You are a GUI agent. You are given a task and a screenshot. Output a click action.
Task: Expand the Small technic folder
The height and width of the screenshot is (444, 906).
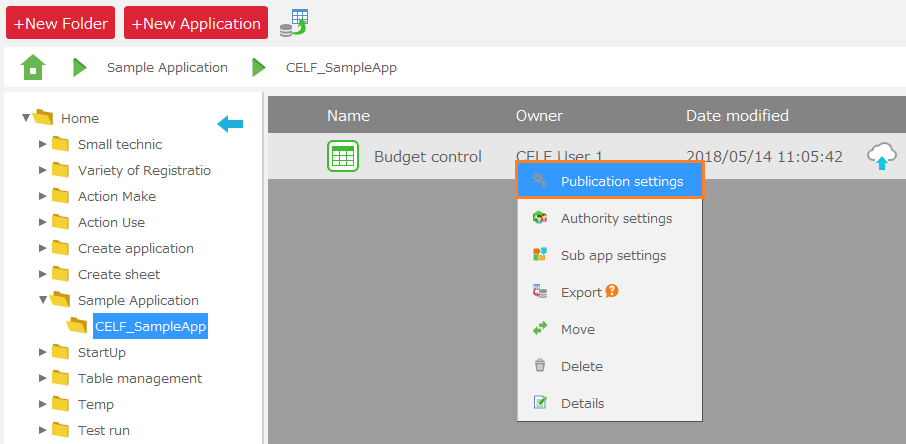[x=43, y=144]
